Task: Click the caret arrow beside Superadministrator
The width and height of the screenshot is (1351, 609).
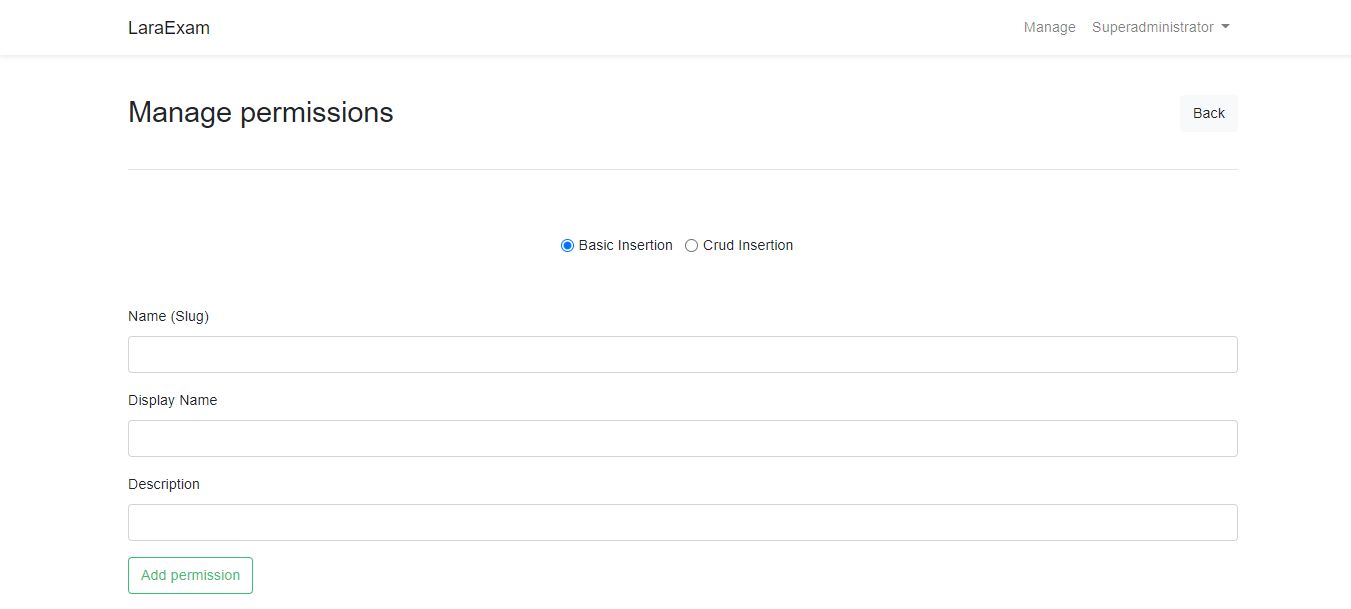Action: click(1225, 28)
